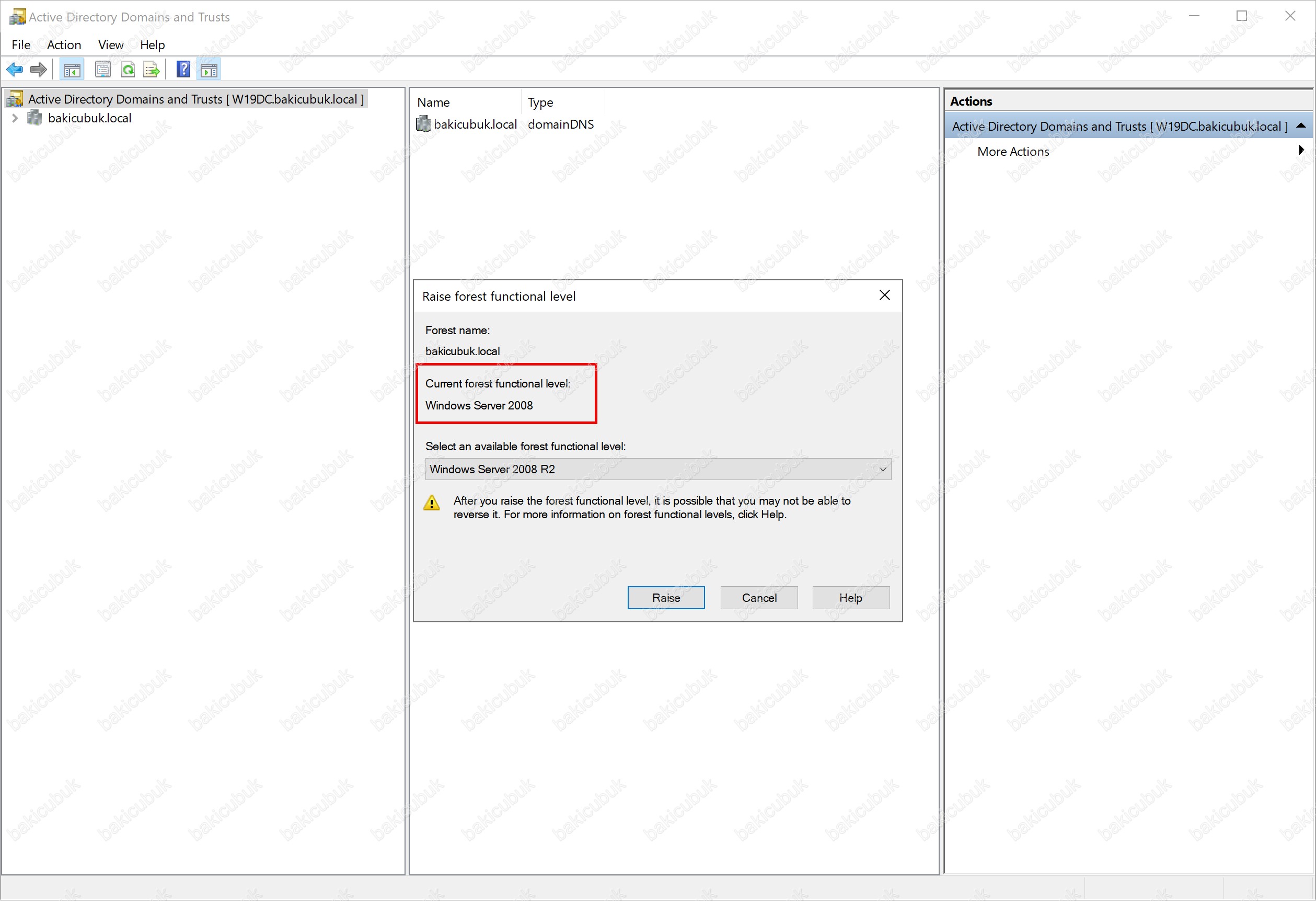Minimize the Active Directory Domains and Trusts window

(x=1194, y=16)
